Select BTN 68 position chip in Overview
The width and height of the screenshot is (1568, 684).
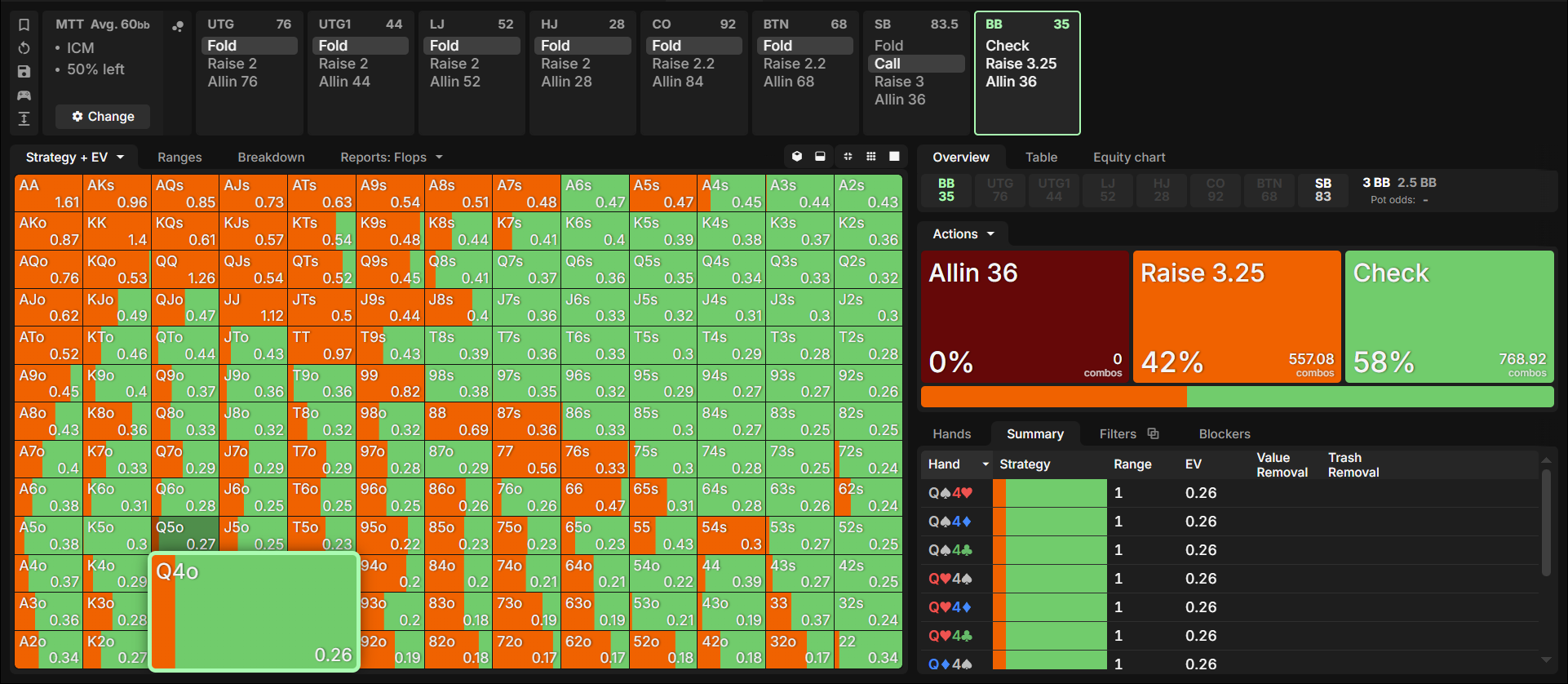(x=1269, y=190)
